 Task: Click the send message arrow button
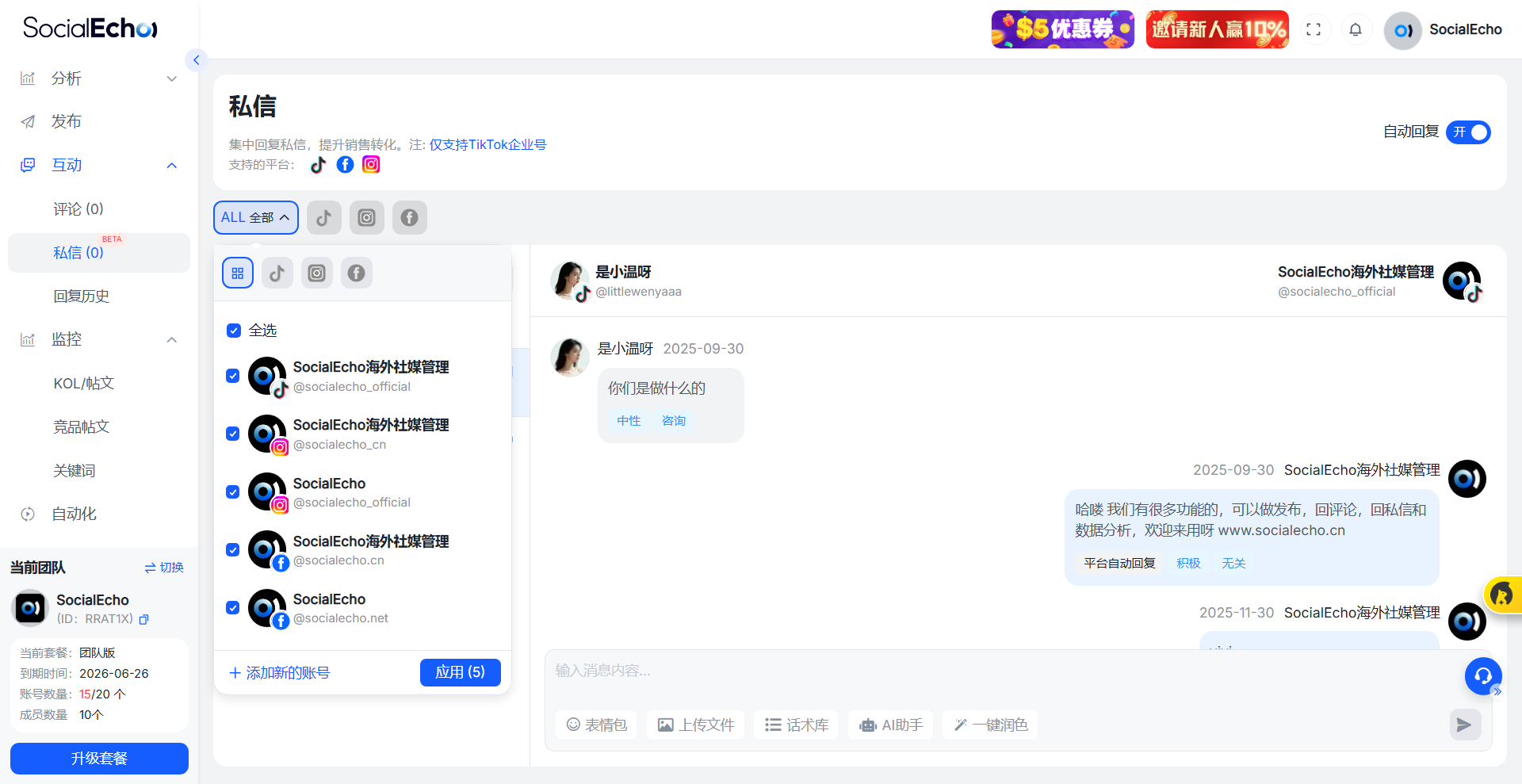[x=1465, y=725]
